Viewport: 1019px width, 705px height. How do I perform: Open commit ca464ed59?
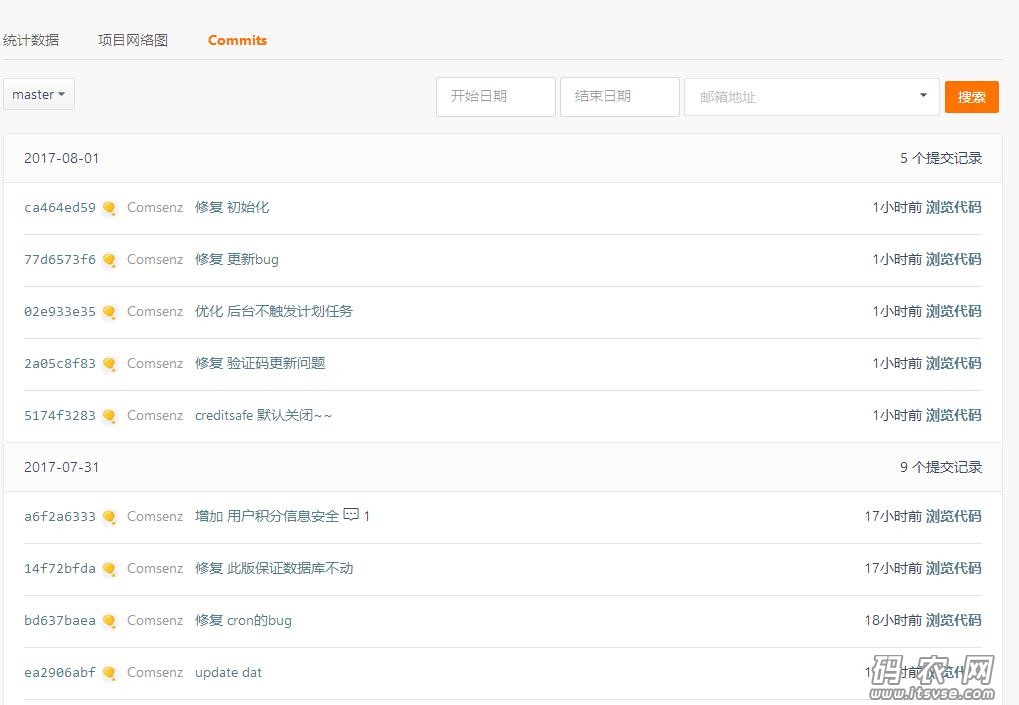[60, 207]
